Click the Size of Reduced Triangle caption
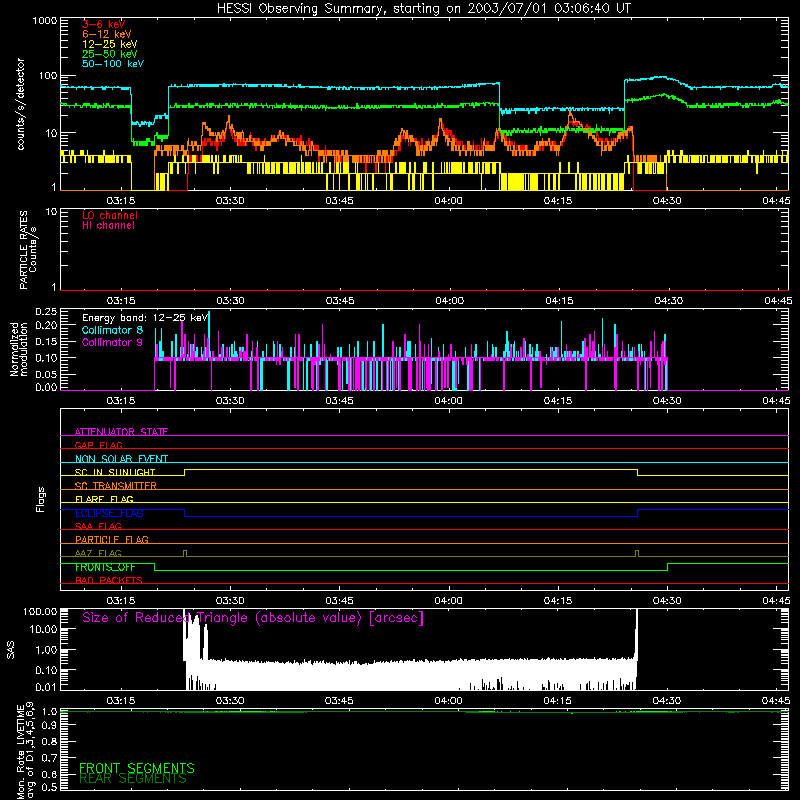The height and width of the screenshot is (800, 800). tap(253, 618)
